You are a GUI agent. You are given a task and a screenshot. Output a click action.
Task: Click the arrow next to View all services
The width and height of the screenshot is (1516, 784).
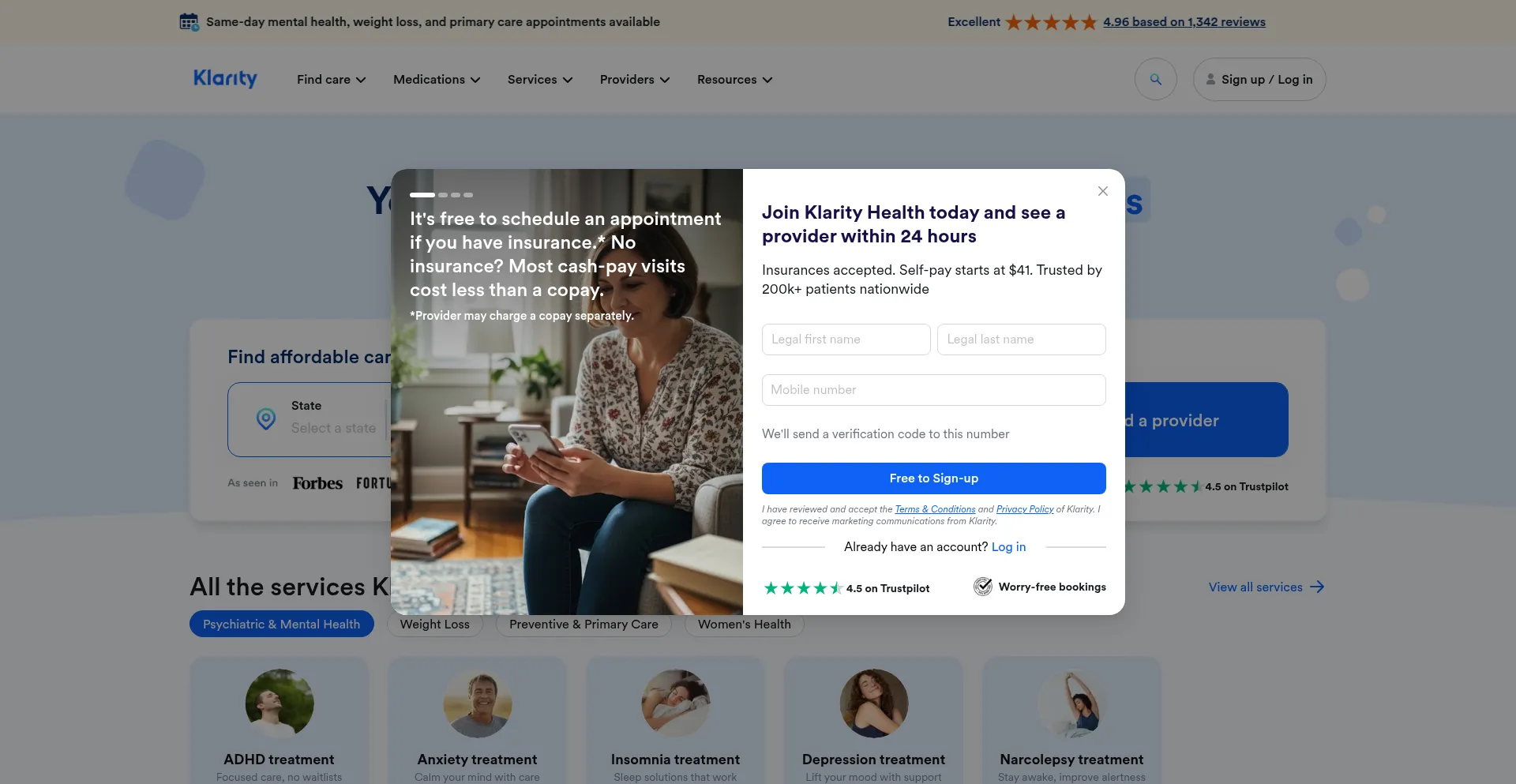point(1317,587)
